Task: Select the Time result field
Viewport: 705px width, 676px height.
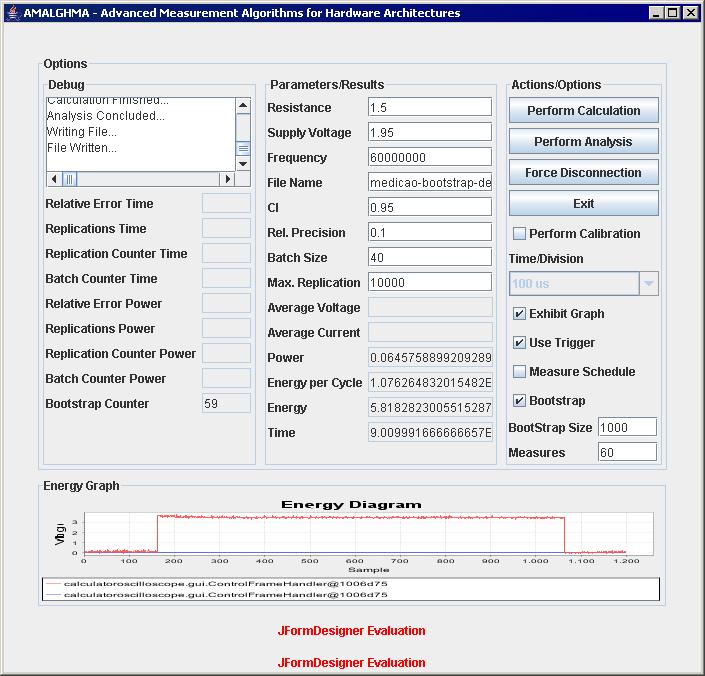Action: click(430, 432)
